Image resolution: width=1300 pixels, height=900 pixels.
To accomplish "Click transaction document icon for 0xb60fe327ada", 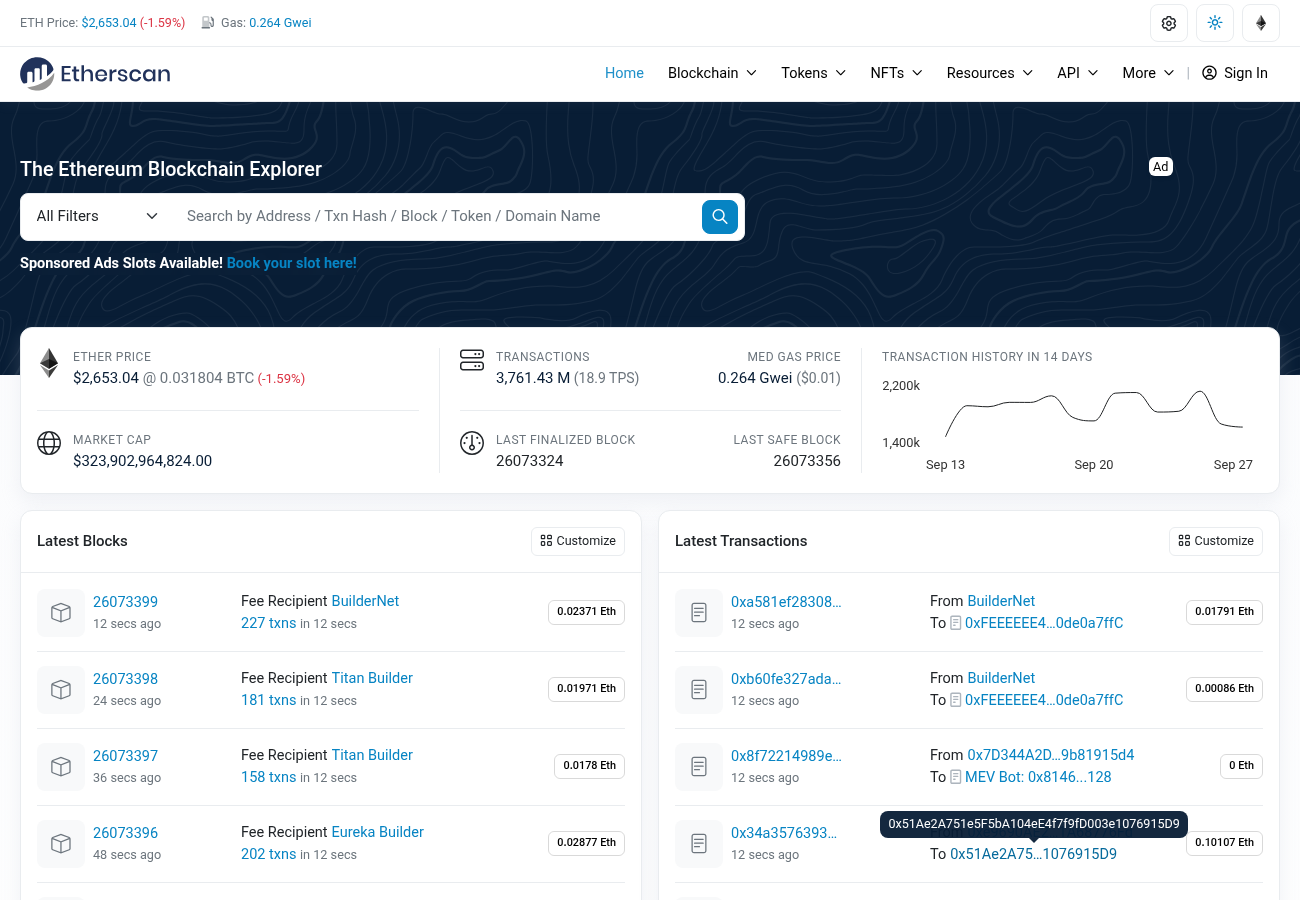I will pyautogui.click(x=699, y=690).
